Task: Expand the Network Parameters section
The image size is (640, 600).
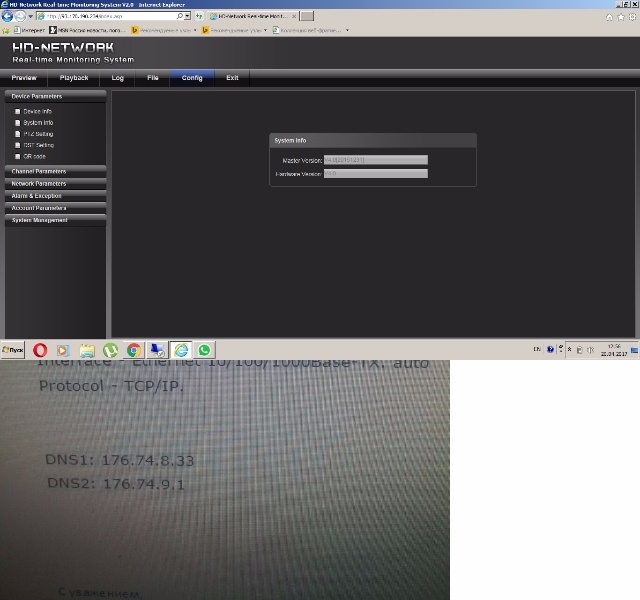Action: (x=56, y=183)
